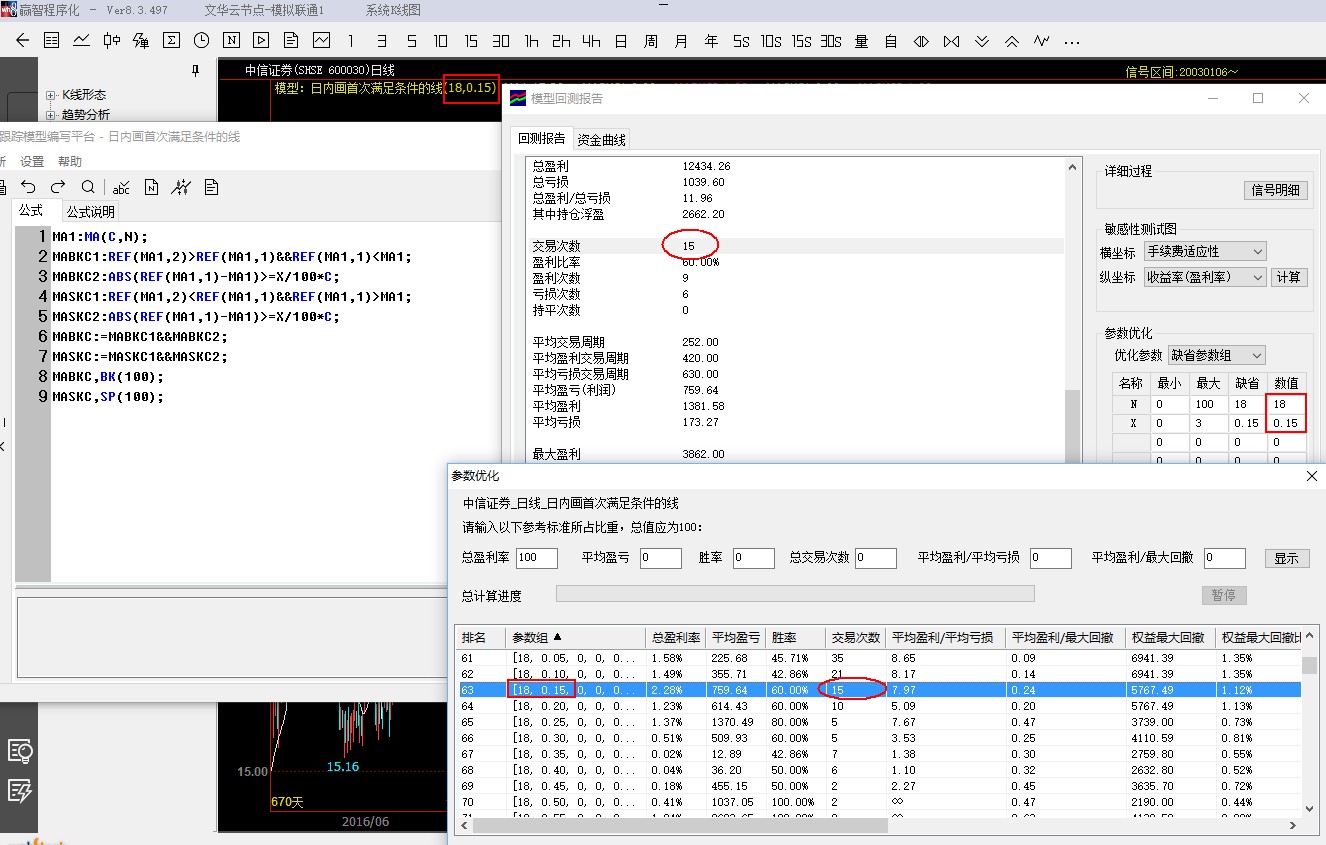Switch to the 周 weekly period
The width and height of the screenshot is (1326, 845).
(651, 41)
